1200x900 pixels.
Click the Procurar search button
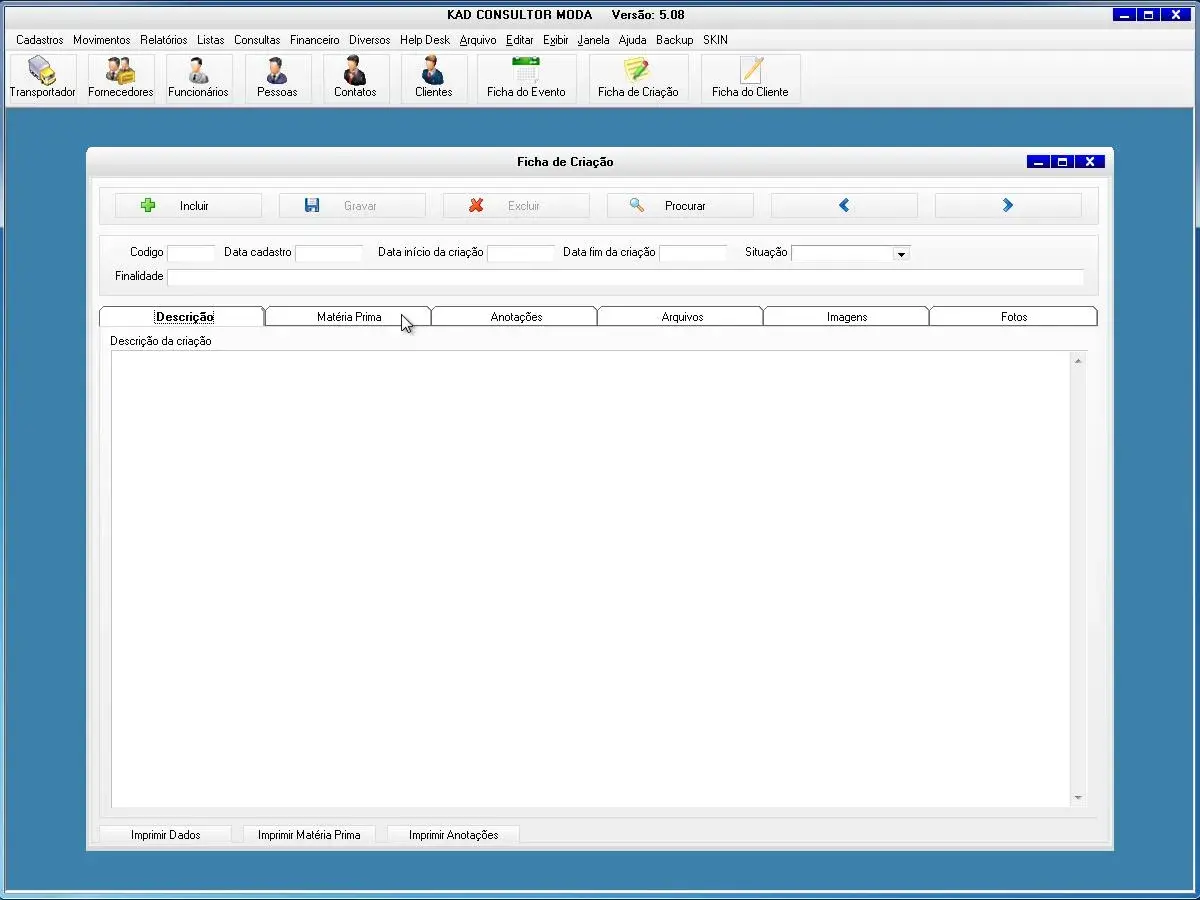(x=680, y=206)
